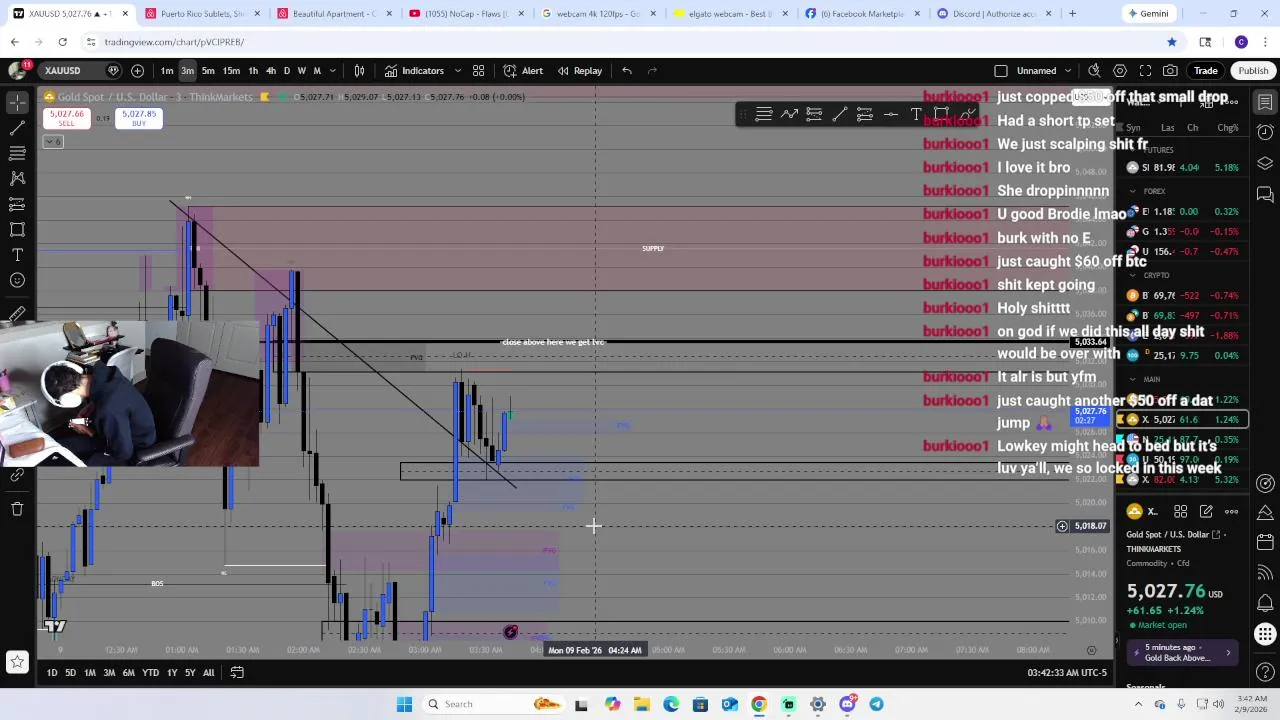Image resolution: width=1280 pixels, height=720 pixels.
Task: Click the Trade button
Action: click(1206, 71)
